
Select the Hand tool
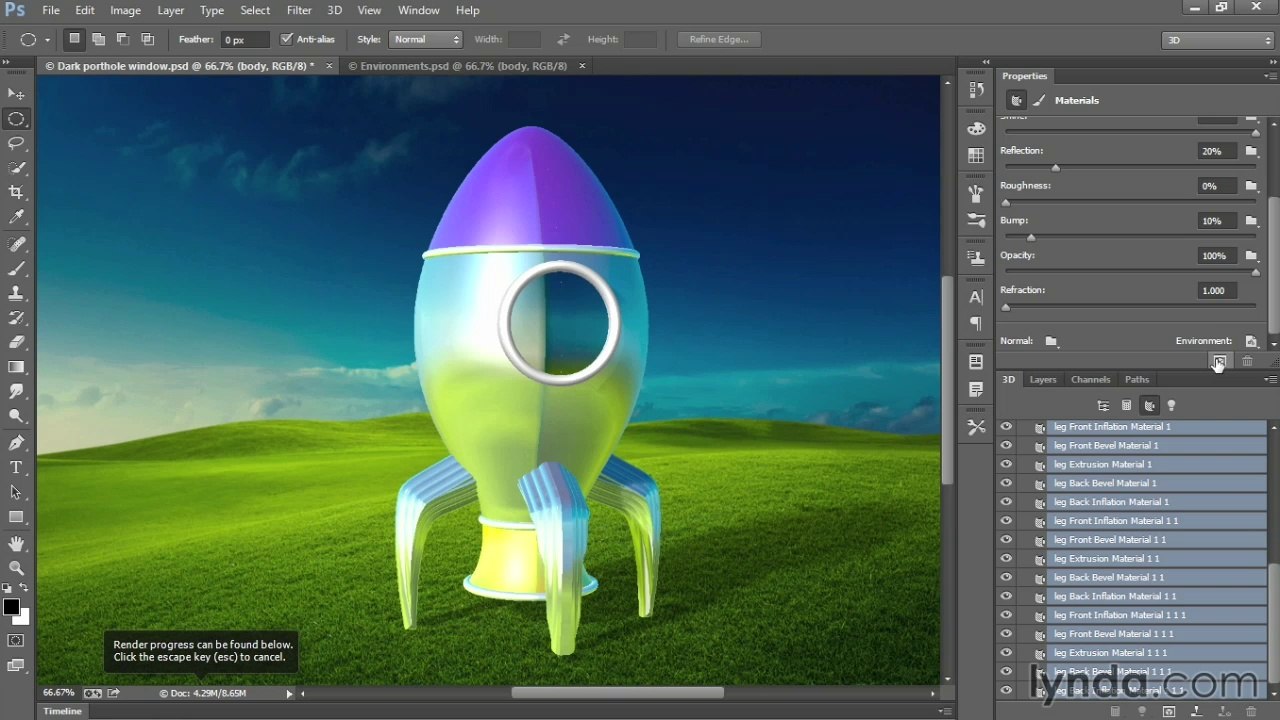point(16,543)
